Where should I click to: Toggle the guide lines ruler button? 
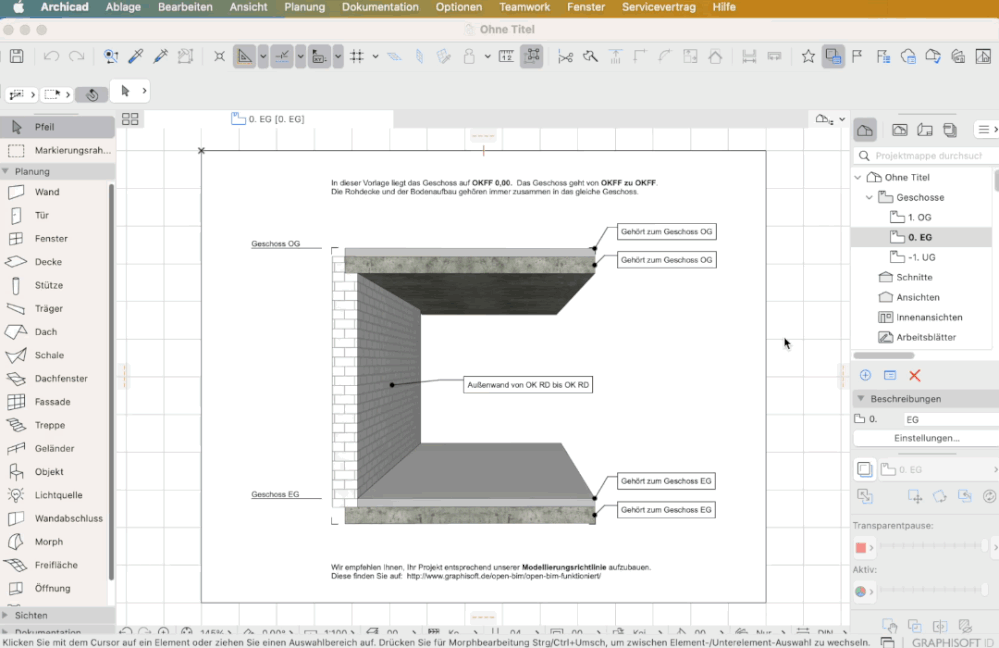245,57
